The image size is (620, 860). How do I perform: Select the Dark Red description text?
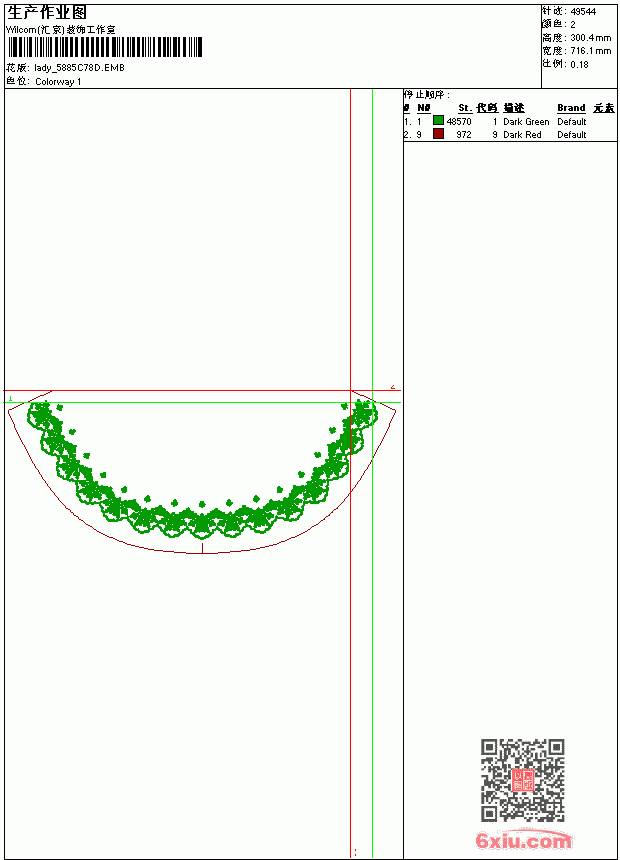[x=522, y=135]
